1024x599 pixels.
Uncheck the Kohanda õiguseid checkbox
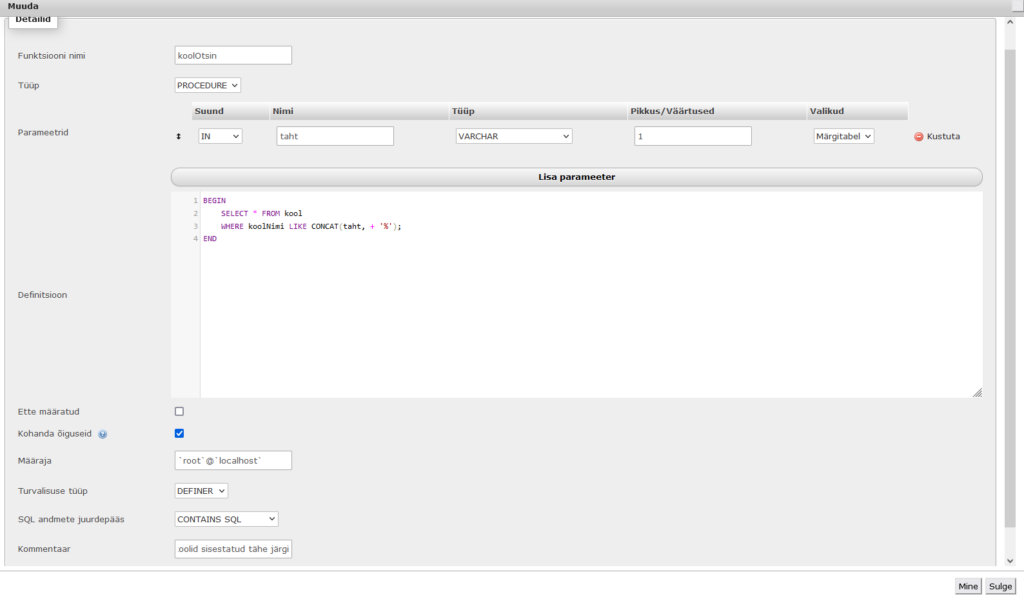click(179, 433)
